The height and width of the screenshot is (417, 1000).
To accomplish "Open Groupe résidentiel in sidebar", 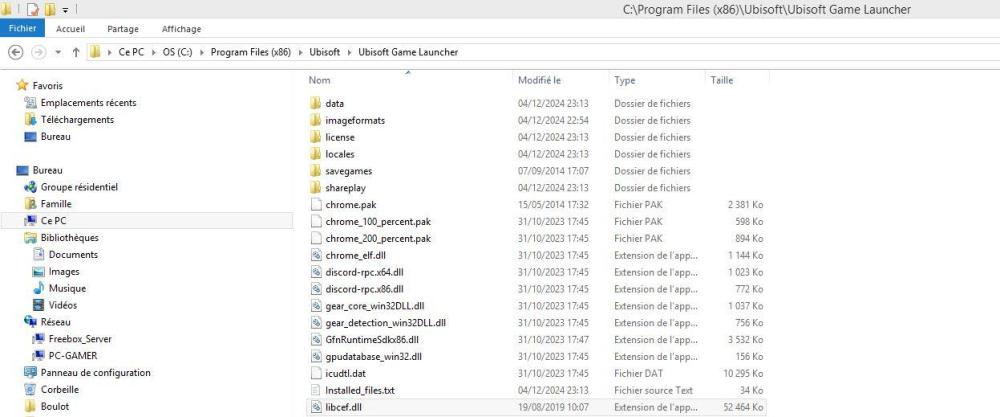I will click(79, 187).
